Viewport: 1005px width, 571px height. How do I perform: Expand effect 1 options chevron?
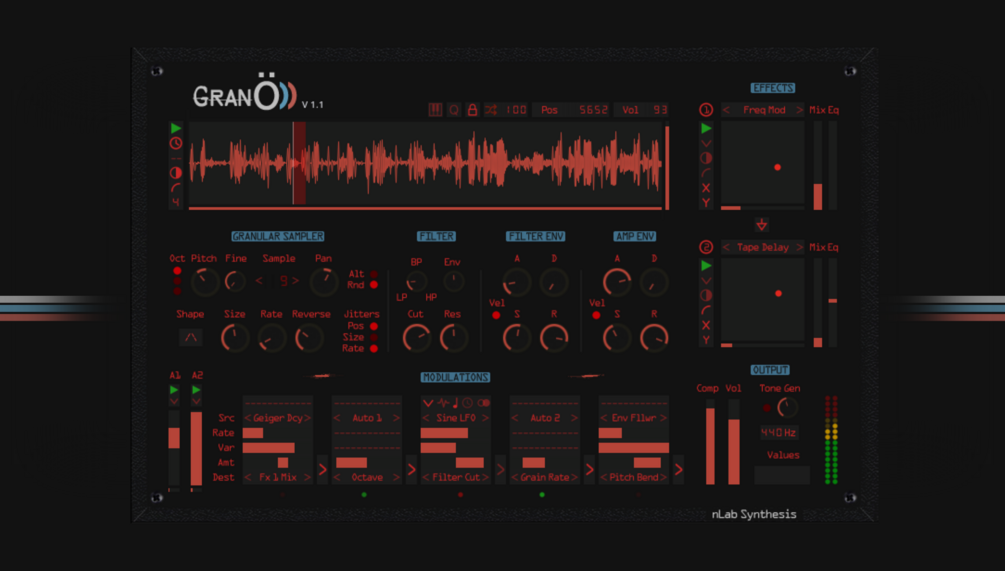click(706, 144)
